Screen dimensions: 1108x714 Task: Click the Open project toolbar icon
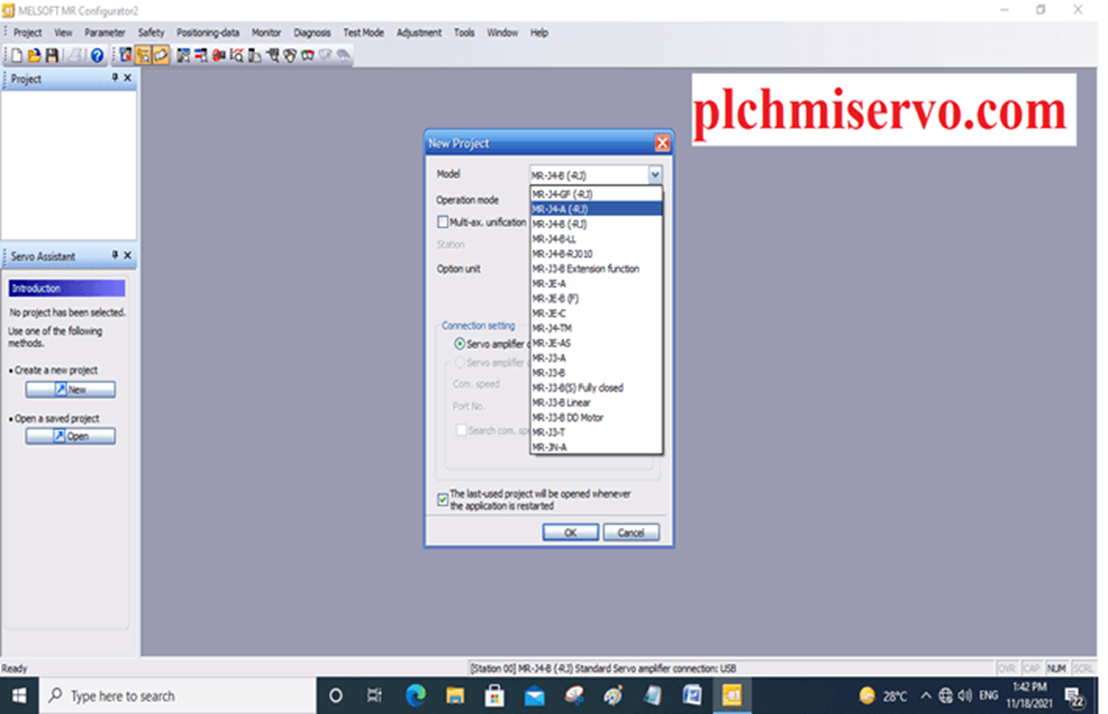[x=34, y=56]
